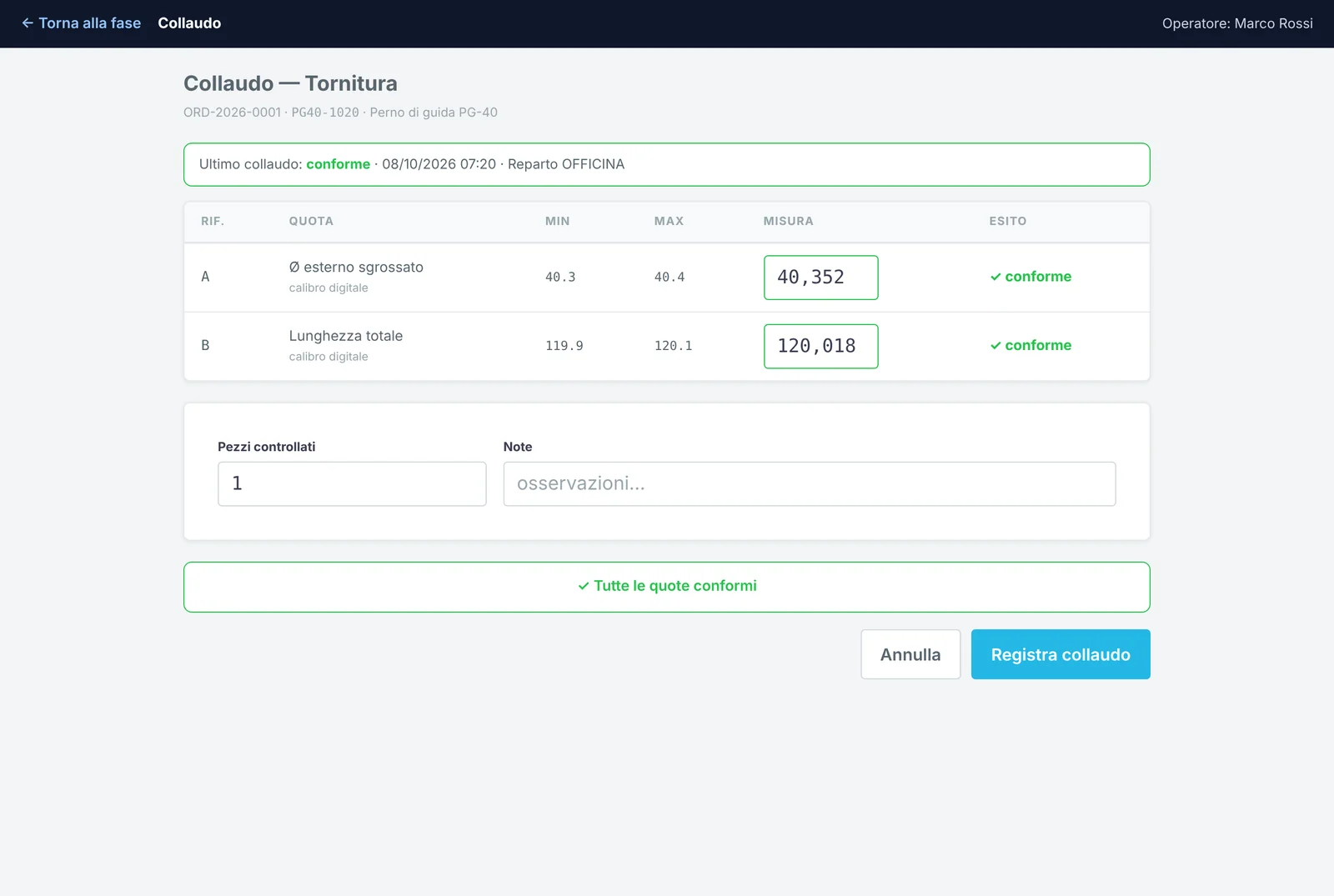Click reference letter A in table
This screenshot has height=896, width=1334.
click(x=205, y=277)
